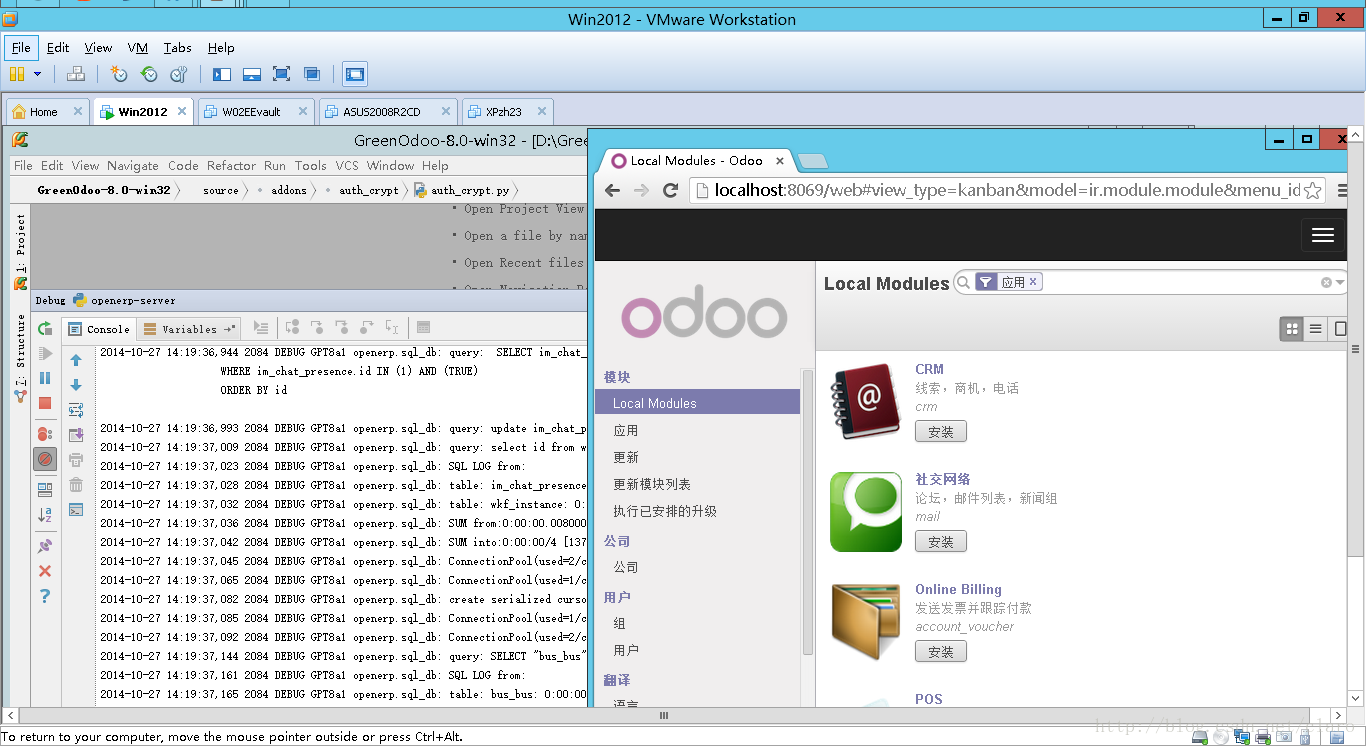Select the addons breadcrumb in PyCharm
1366x746 pixels.
tap(288, 190)
